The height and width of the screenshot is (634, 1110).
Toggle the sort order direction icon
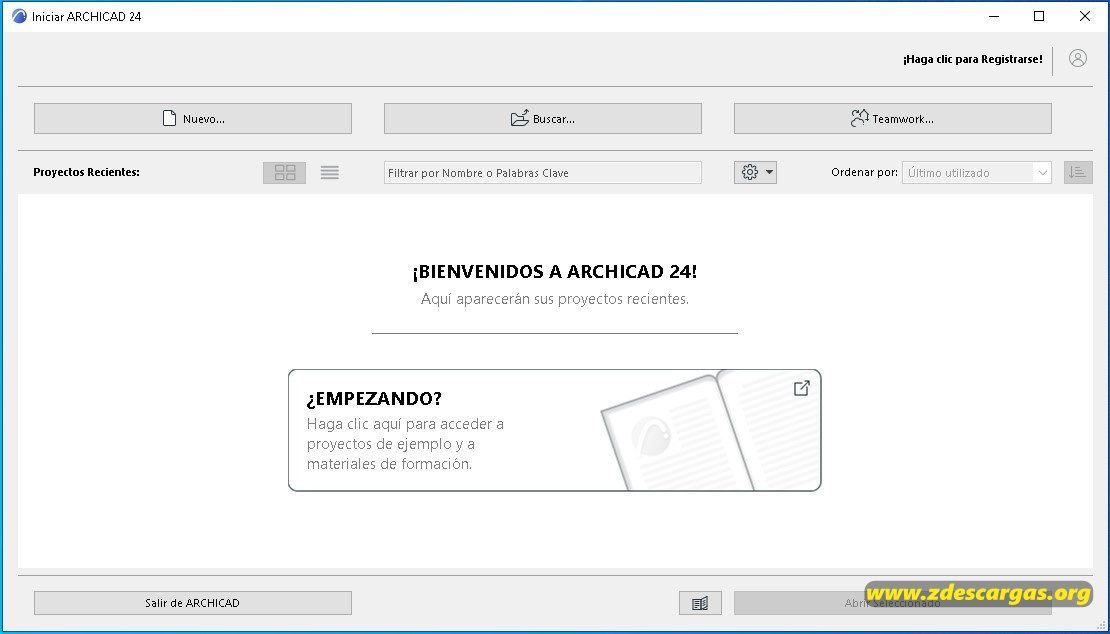coord(1077,173)
